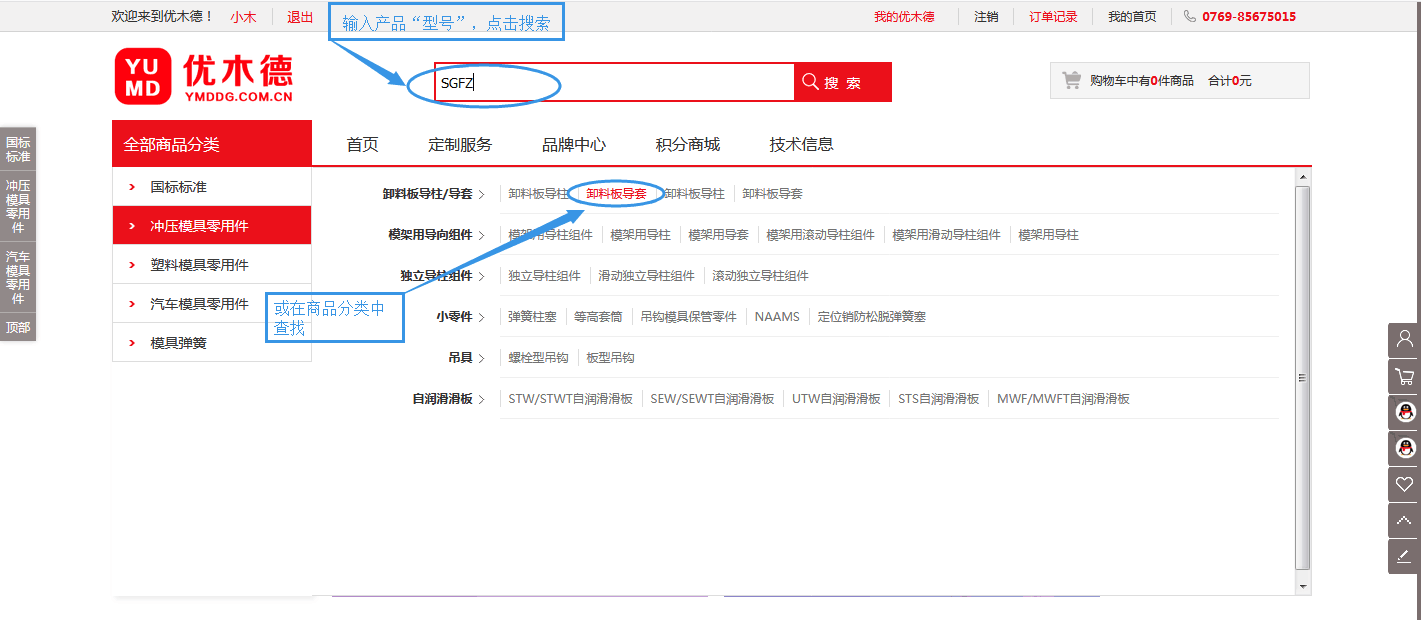Open the 滑动独立导柱组件 product link
This screenshot has width=1421, height=620.
[x=647, y=276]
